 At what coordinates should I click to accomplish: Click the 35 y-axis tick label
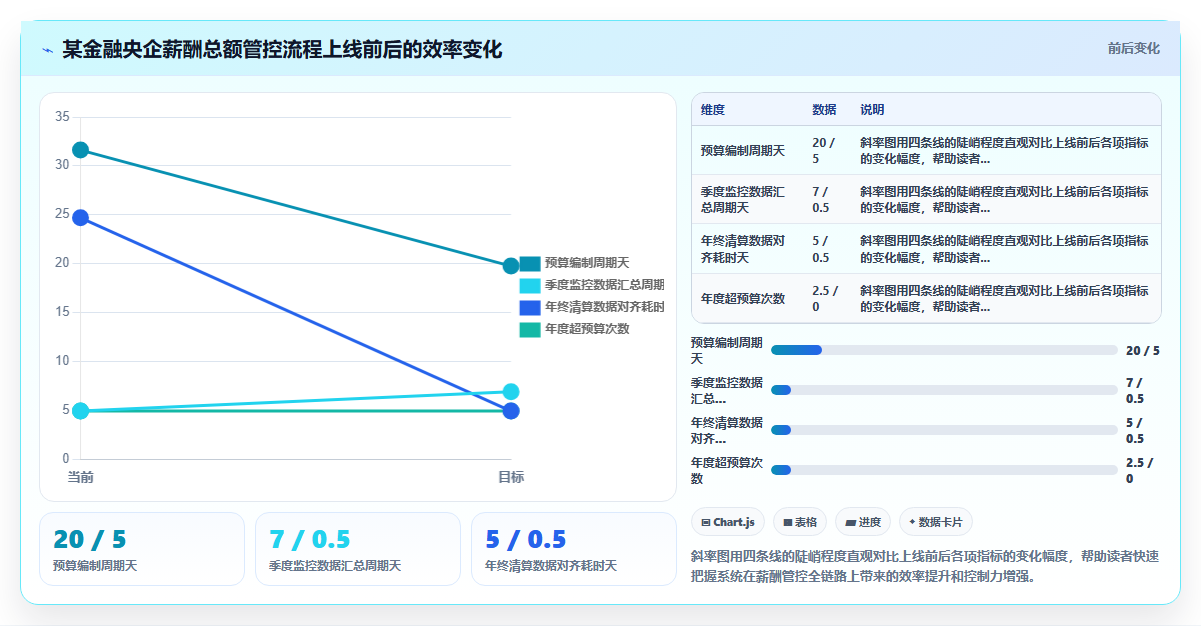pyautogui.click(x=62, y=117)
